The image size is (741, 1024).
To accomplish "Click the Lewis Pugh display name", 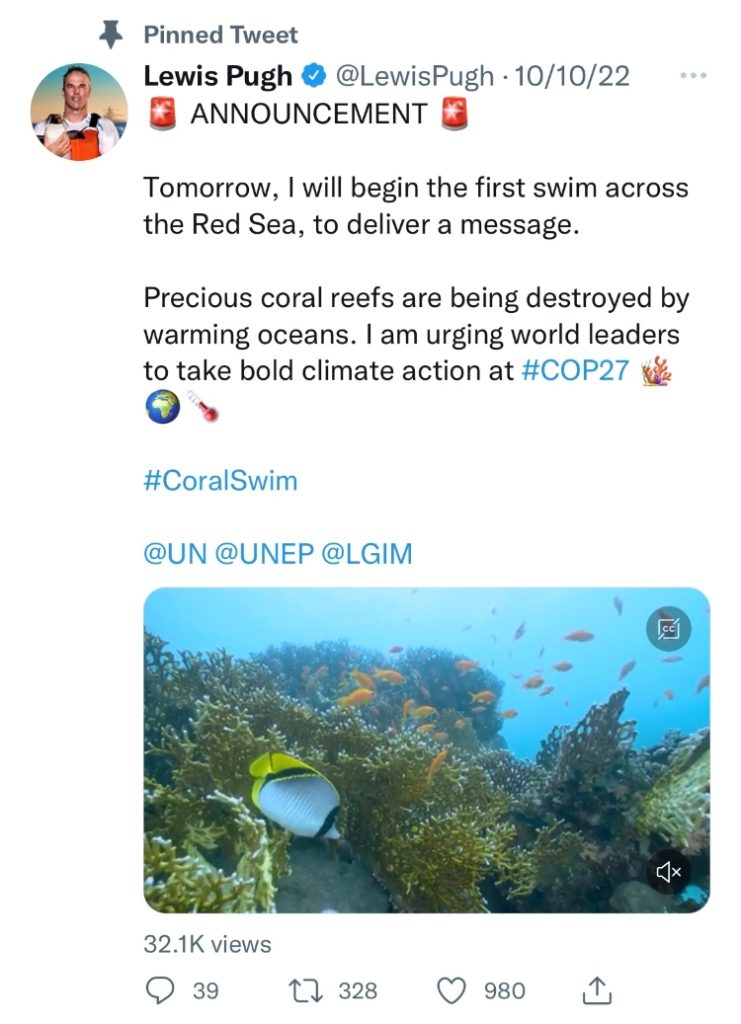I will (218, 77).
